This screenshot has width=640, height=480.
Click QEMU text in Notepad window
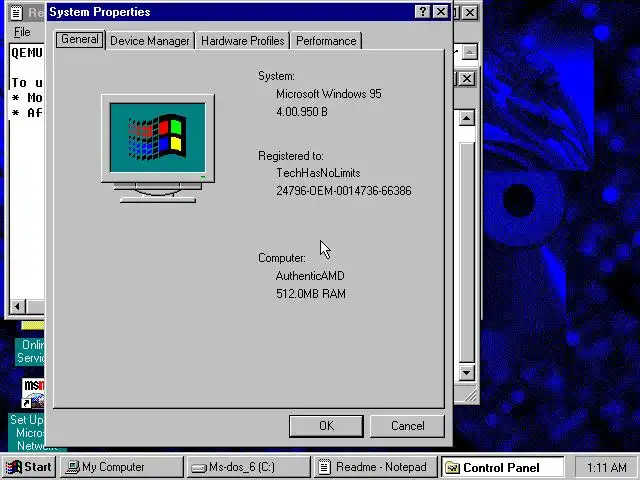27,53
